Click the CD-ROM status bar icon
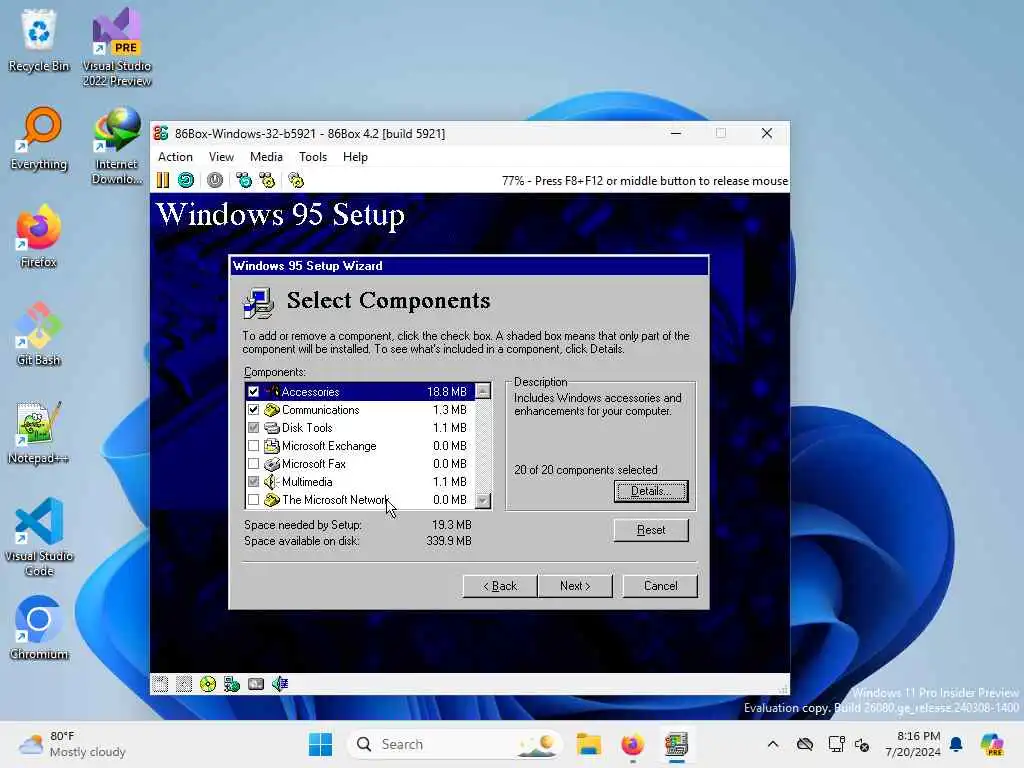Viewport: 1024px width, 768px height. point(208,684)
